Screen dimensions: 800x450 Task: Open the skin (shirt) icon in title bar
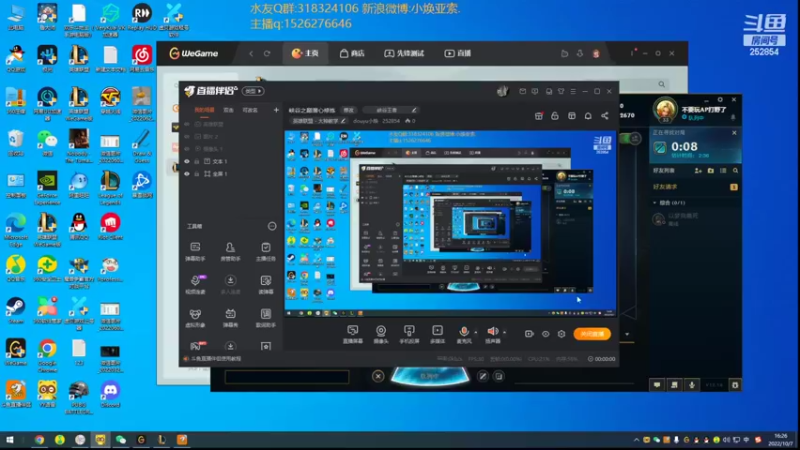pos(561,91)
